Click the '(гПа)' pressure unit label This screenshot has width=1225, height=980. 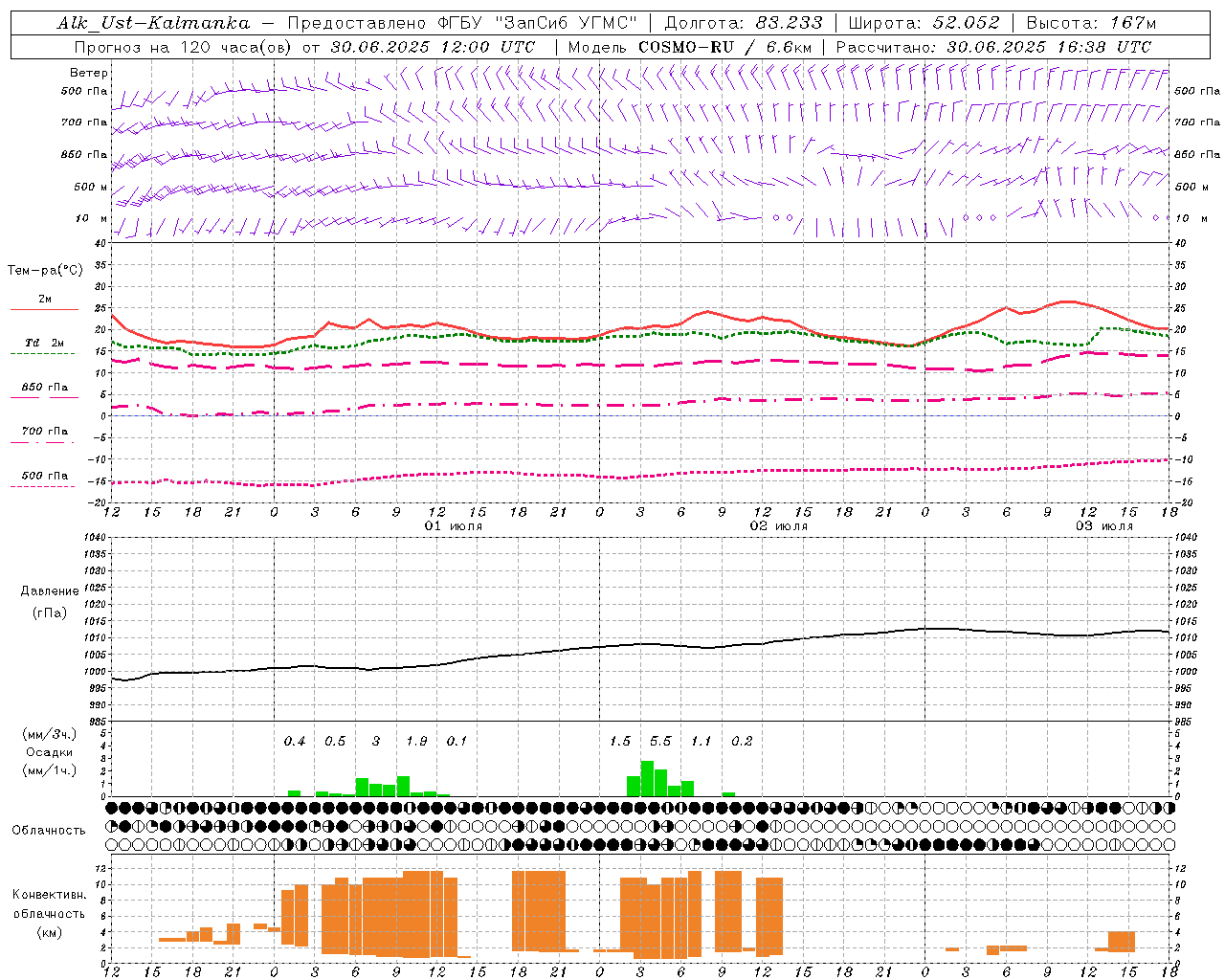coord(50,613)
